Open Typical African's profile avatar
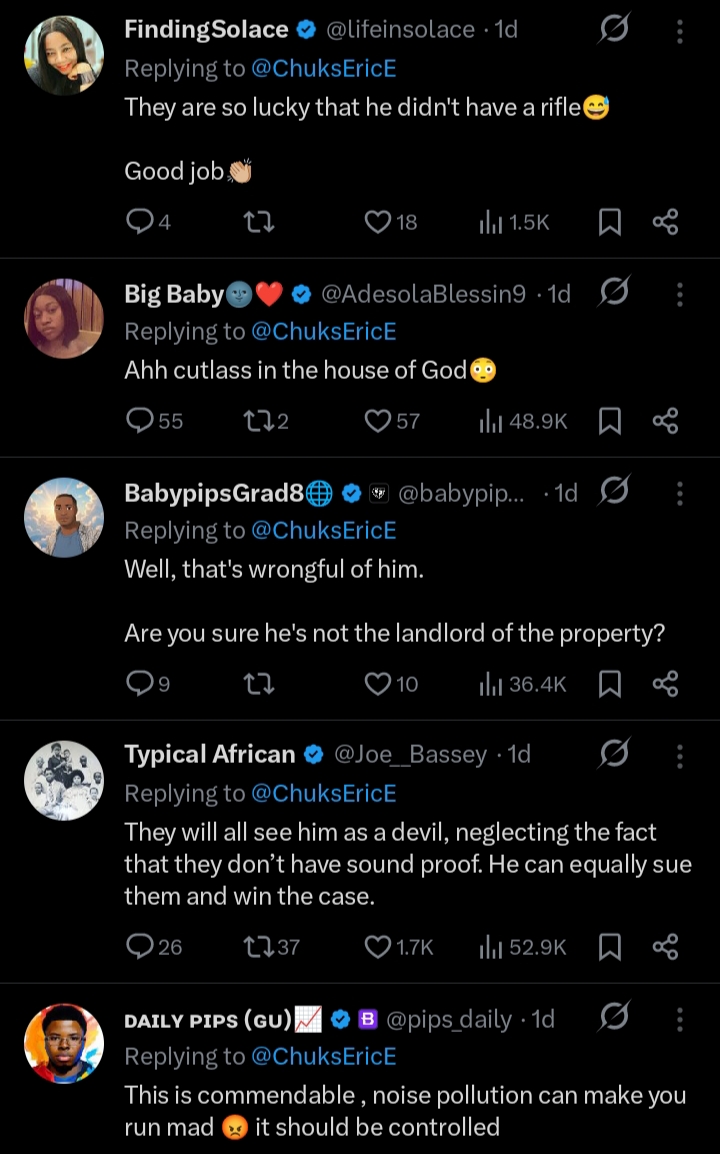720x1154 pixels. coord(63,780)
